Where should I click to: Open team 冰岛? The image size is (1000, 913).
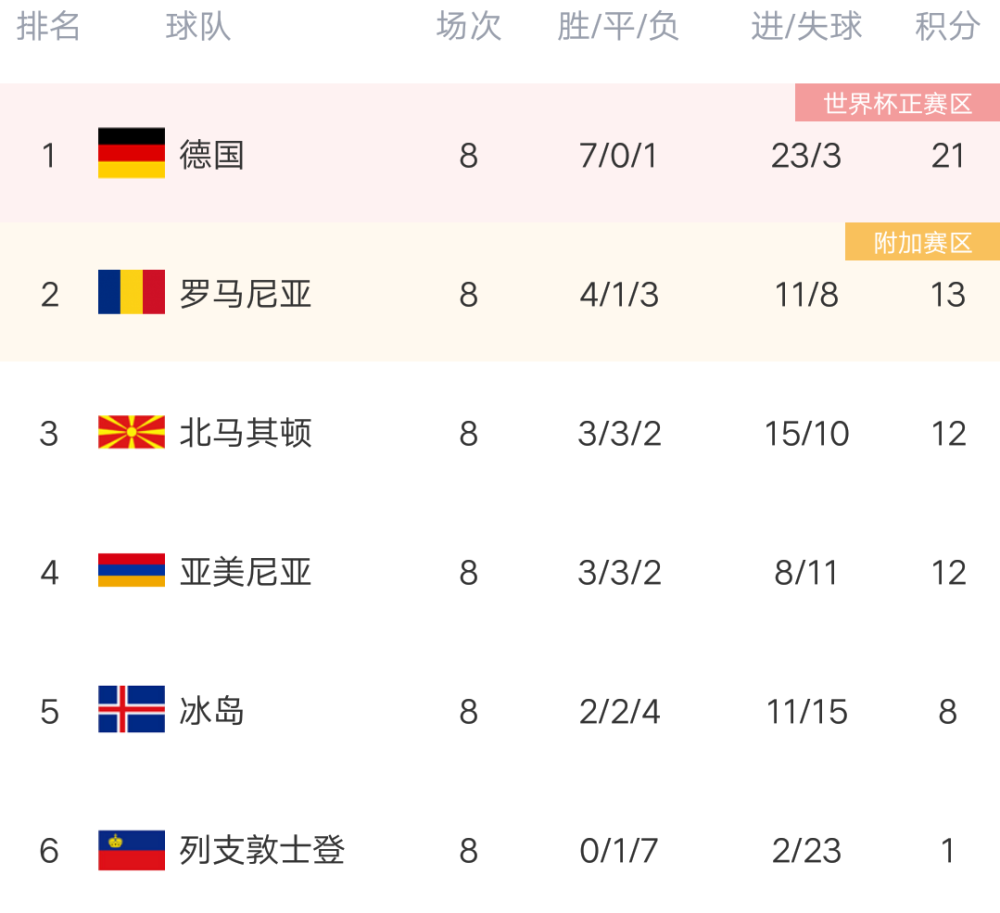click(212, 711)
